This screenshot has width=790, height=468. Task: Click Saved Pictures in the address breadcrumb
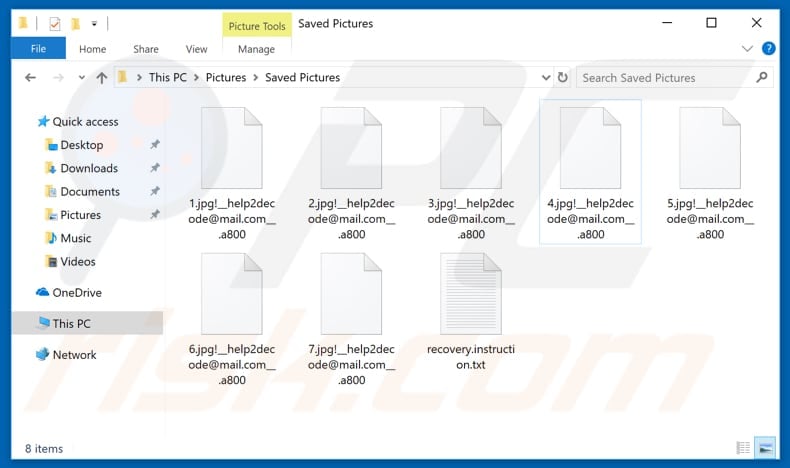pyautogui.click(x=302, y=78)
